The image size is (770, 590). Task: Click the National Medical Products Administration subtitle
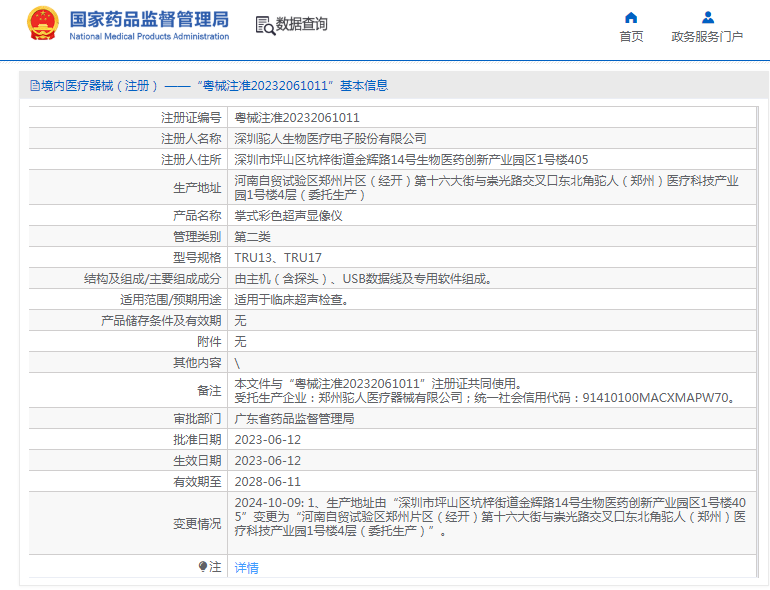tap(149, 36)
